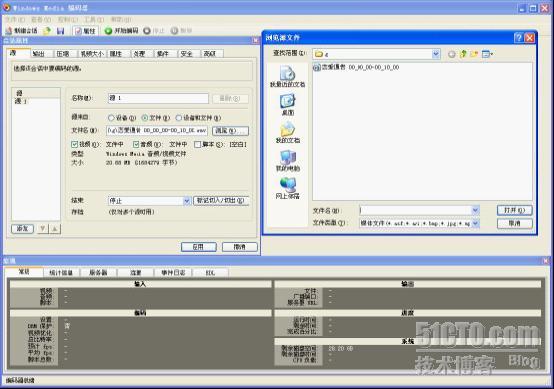Create new folder in browse dialog

pos(474,54)
